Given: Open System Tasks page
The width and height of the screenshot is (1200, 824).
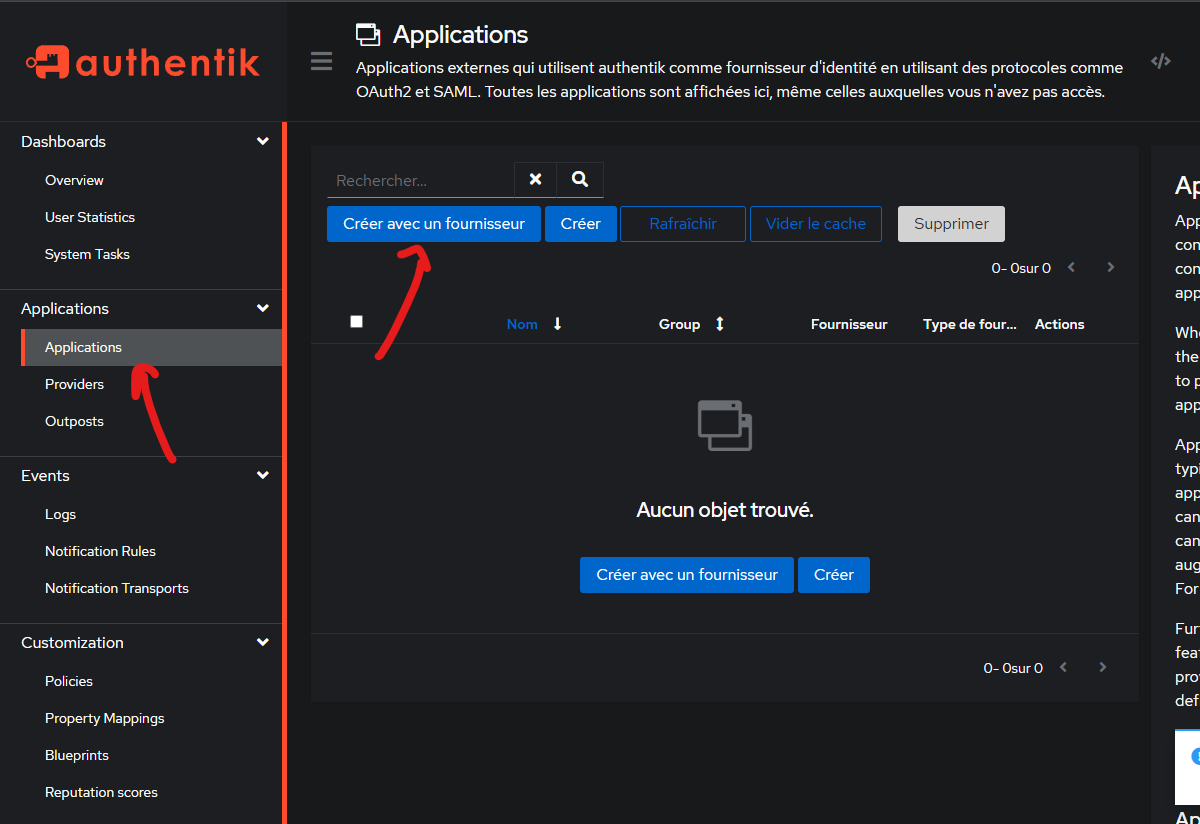Looking at the screenshot, I should point(87,254).
